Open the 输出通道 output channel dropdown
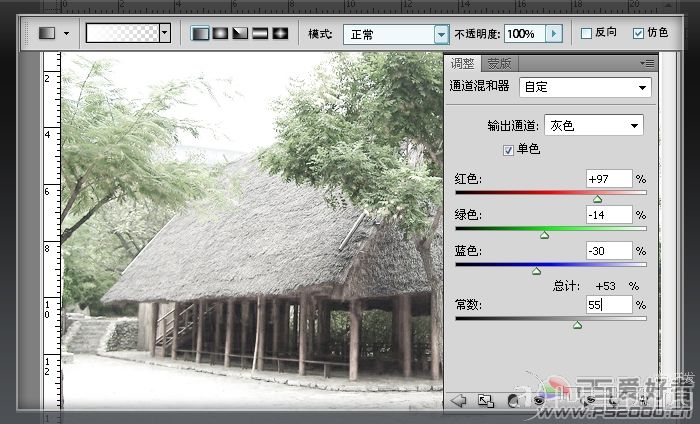Image resolution: width=700 pixels, height=424 pixels. click(x=594, y=125)
